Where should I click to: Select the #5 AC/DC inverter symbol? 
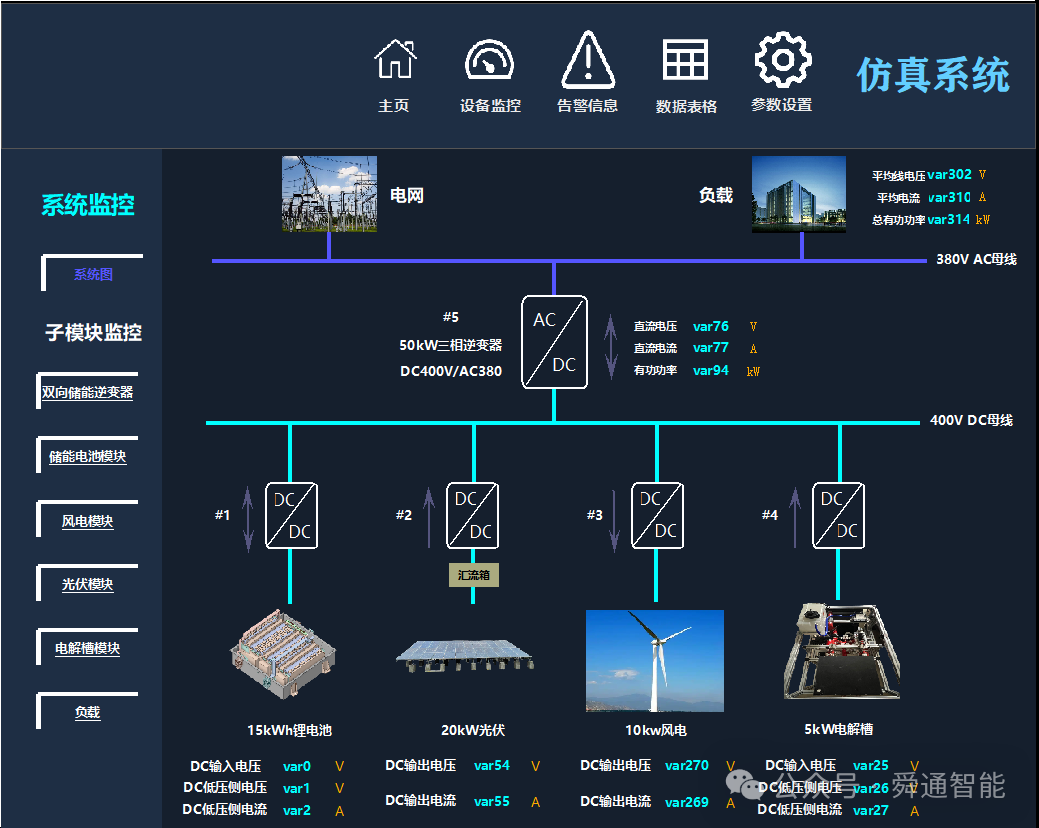[x=554, y=342]
